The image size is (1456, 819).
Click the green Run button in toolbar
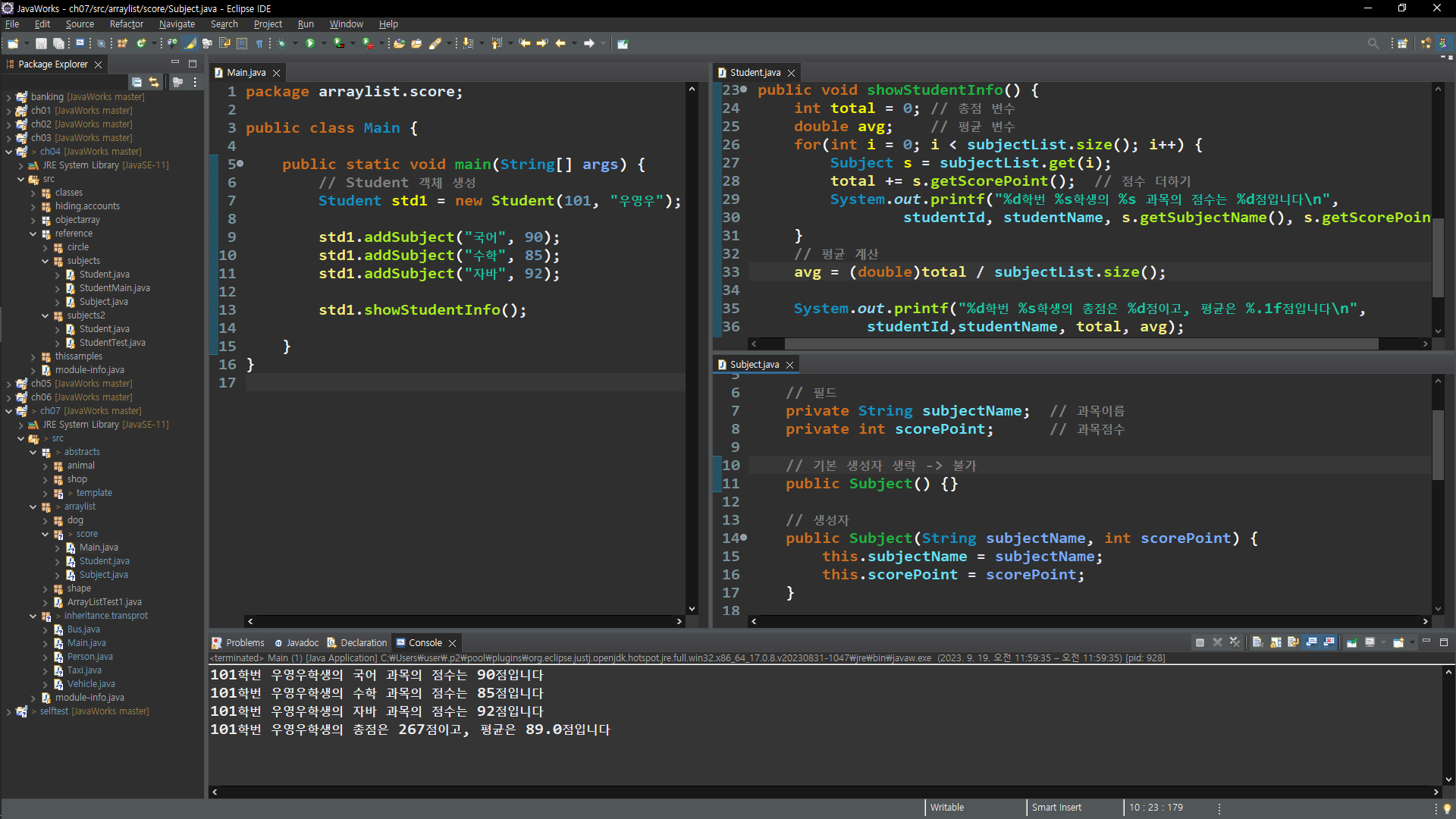tap(309, 43)
